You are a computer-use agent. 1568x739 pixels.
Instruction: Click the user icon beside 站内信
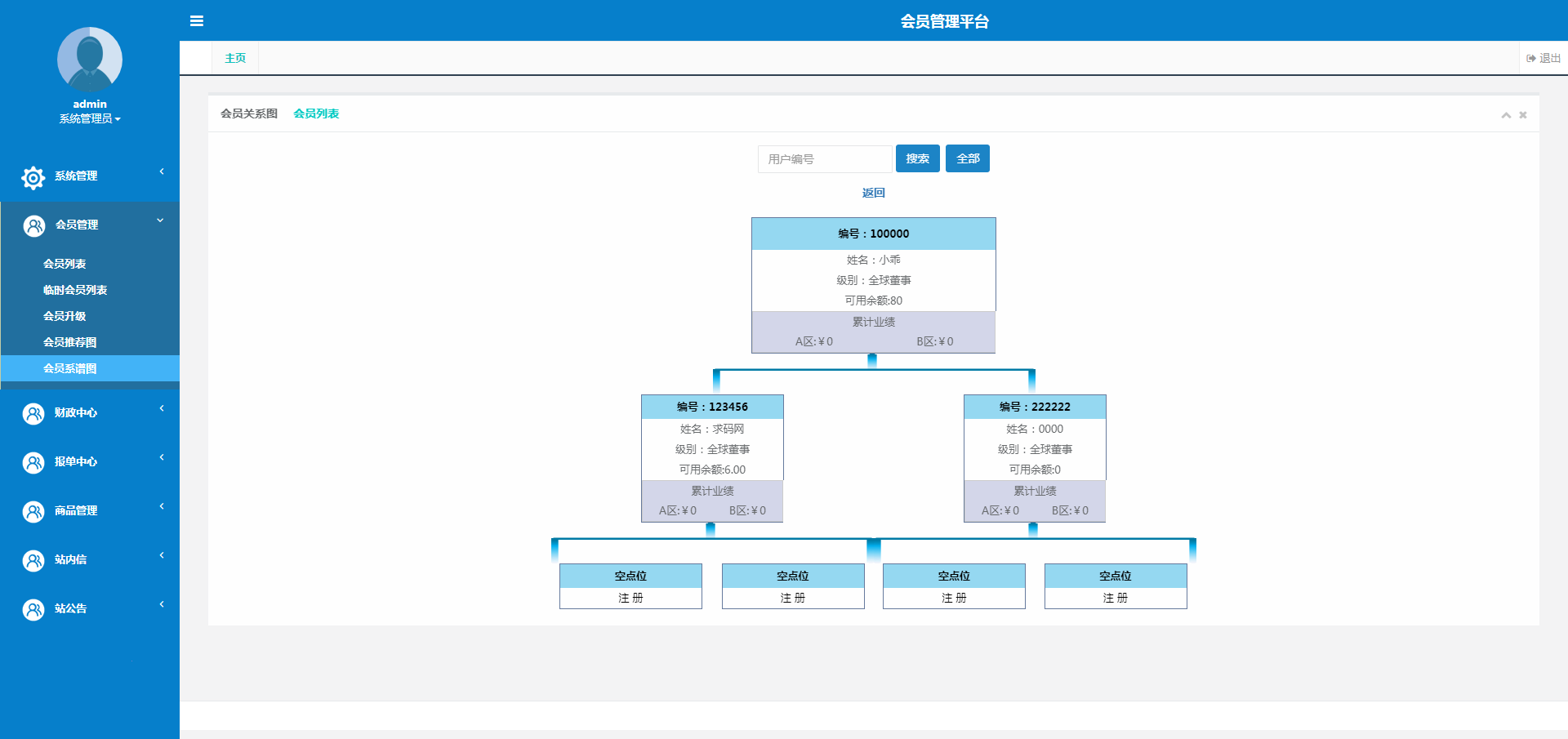tap(33, 561)
